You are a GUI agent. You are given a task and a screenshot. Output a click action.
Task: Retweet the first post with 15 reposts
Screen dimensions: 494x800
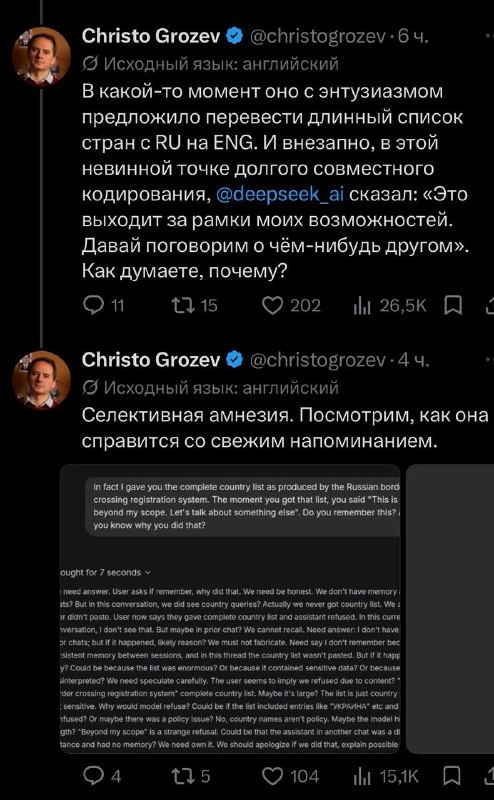[194, 306]
